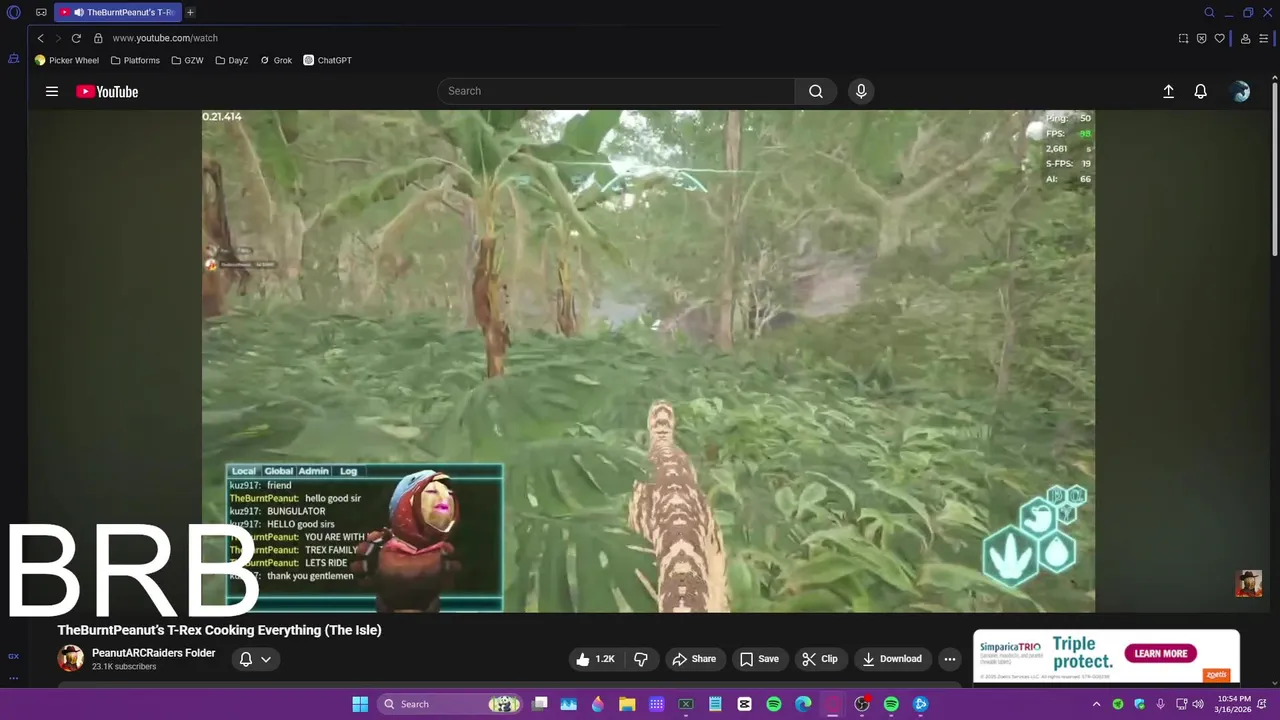Start voice search with microphone icon
The height and width of the screenshot is (720, 1280).
pos(861,91)
